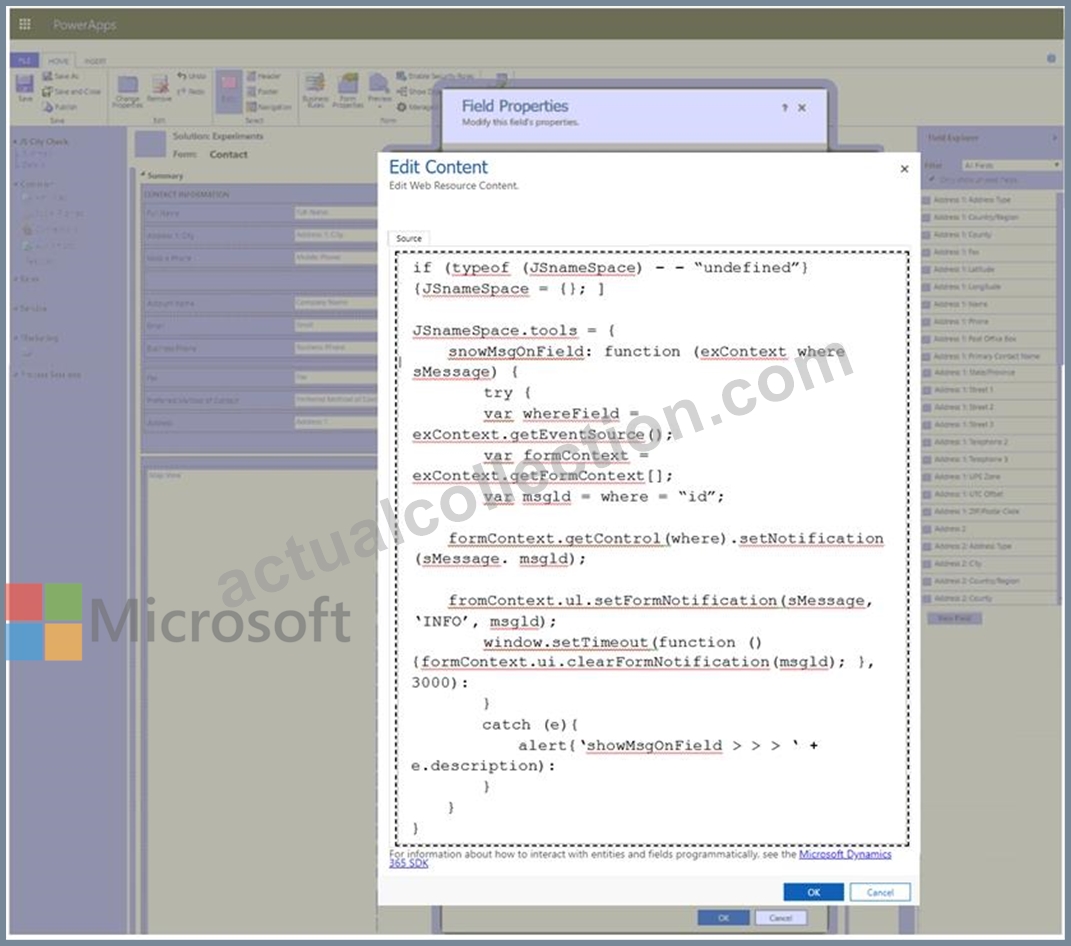
Task: Switch to the HOME ribbon tab
Action: (x=58, y=61)
